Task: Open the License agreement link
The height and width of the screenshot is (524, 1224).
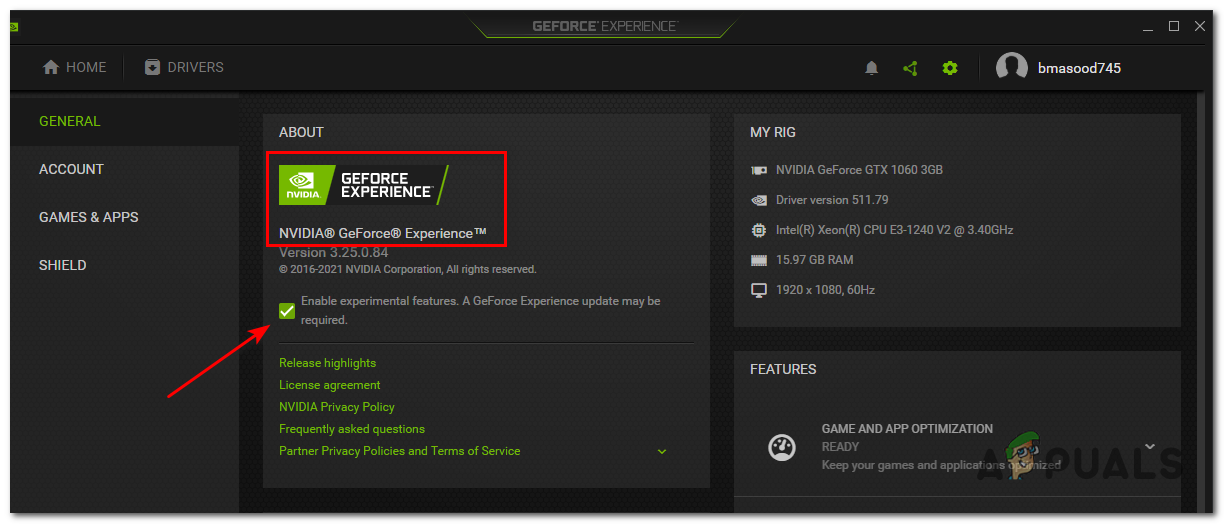Action: (329, 385)
